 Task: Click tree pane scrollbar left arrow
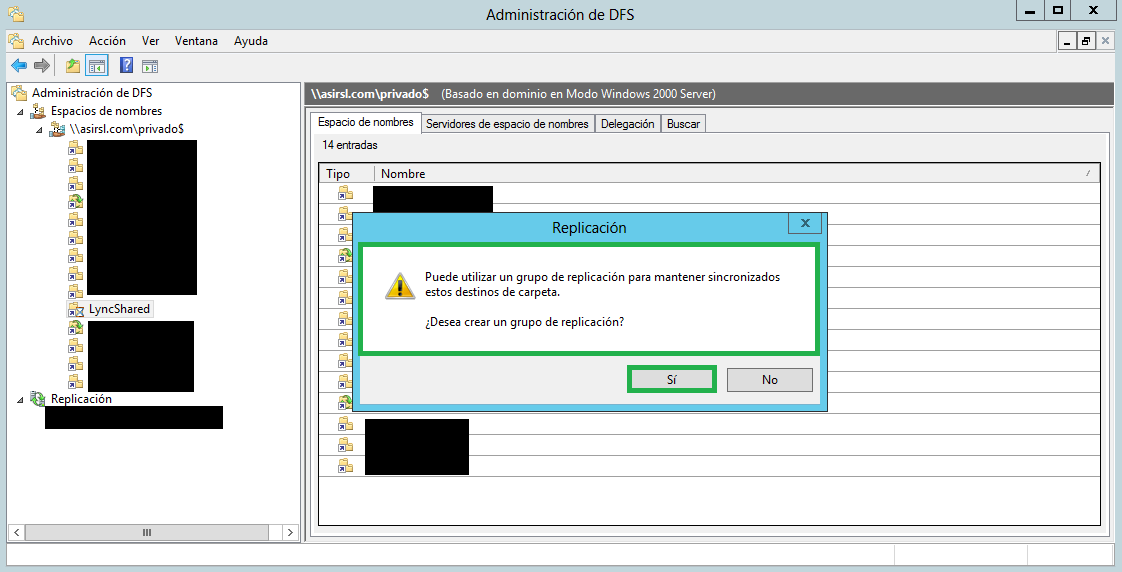tap(16, 533)
